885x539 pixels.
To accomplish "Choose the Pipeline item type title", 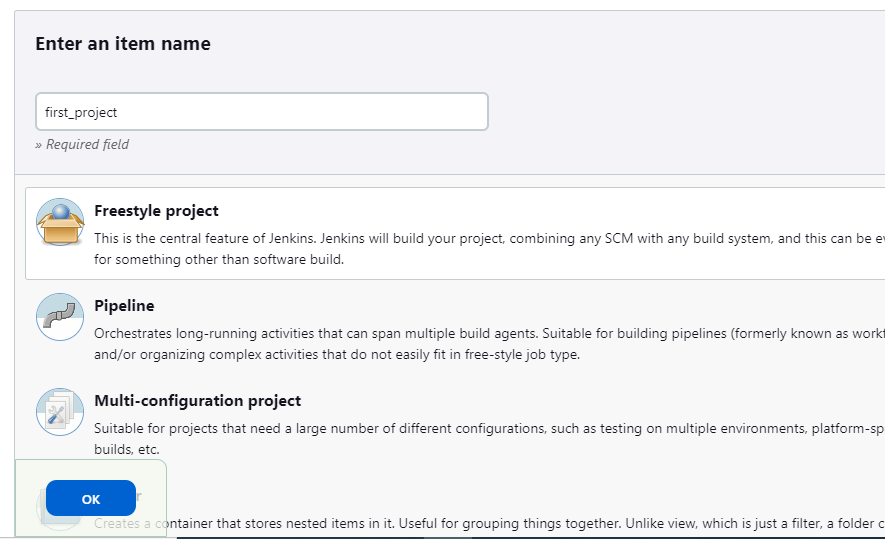I will (x=124, y=306).
